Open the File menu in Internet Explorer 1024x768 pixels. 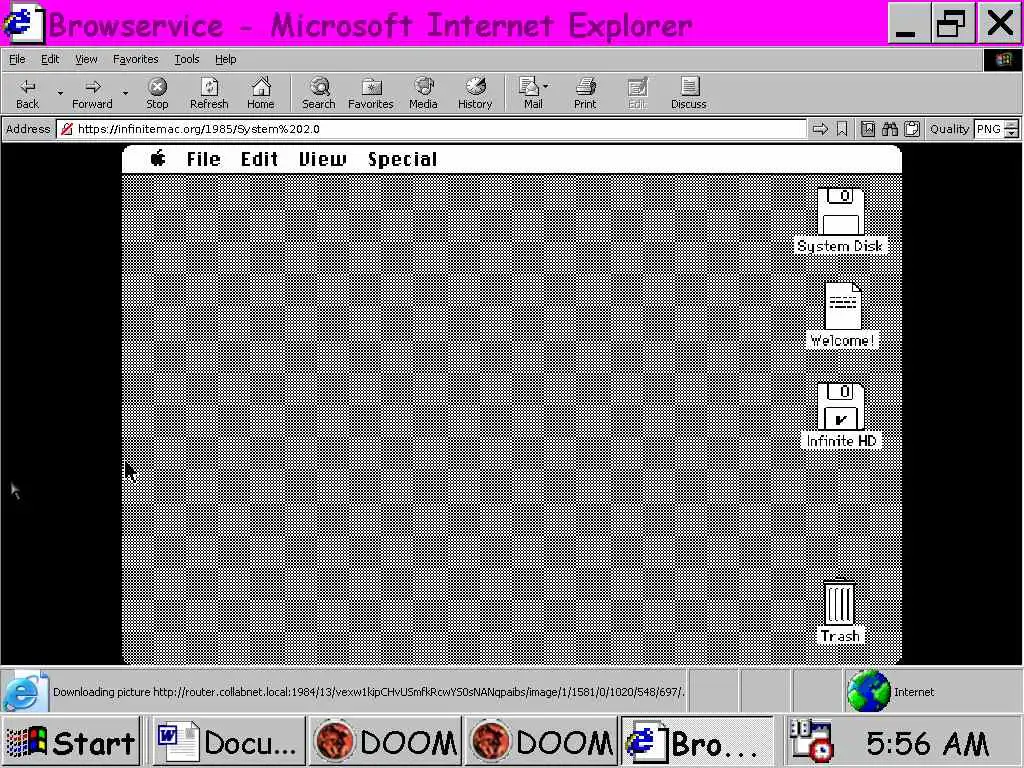click(17, 59)
